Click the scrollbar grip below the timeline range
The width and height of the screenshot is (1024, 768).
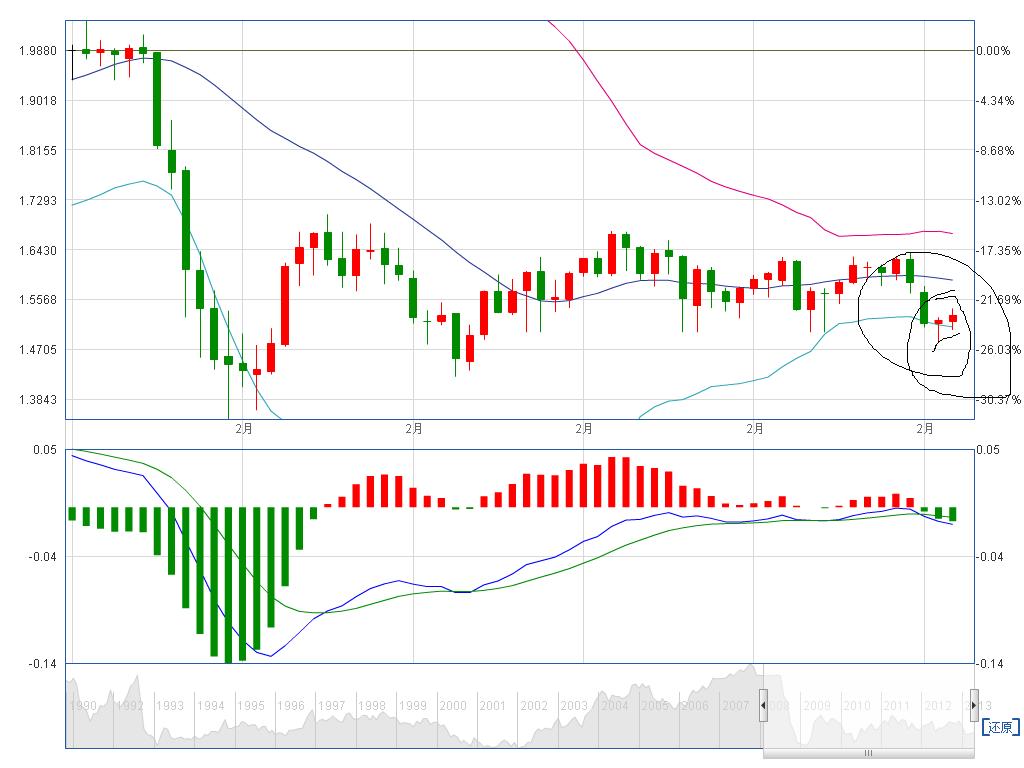[x=868, y=753]
